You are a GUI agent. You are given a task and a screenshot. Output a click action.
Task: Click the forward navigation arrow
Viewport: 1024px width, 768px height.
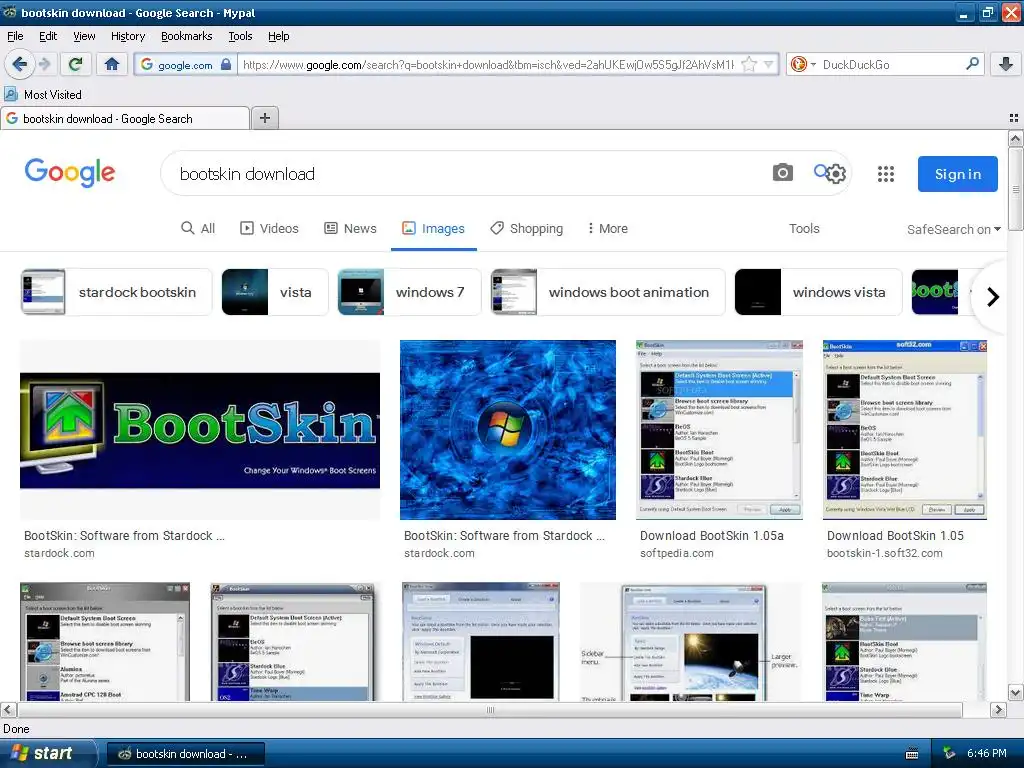point(44,64)
